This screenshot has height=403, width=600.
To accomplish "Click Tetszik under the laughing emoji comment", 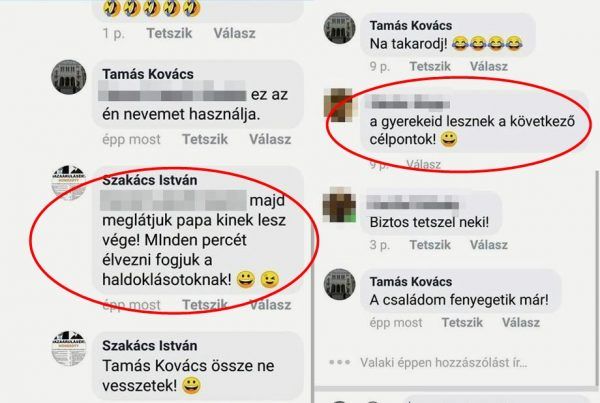I will pyautogui.click(x=170, y=33).
